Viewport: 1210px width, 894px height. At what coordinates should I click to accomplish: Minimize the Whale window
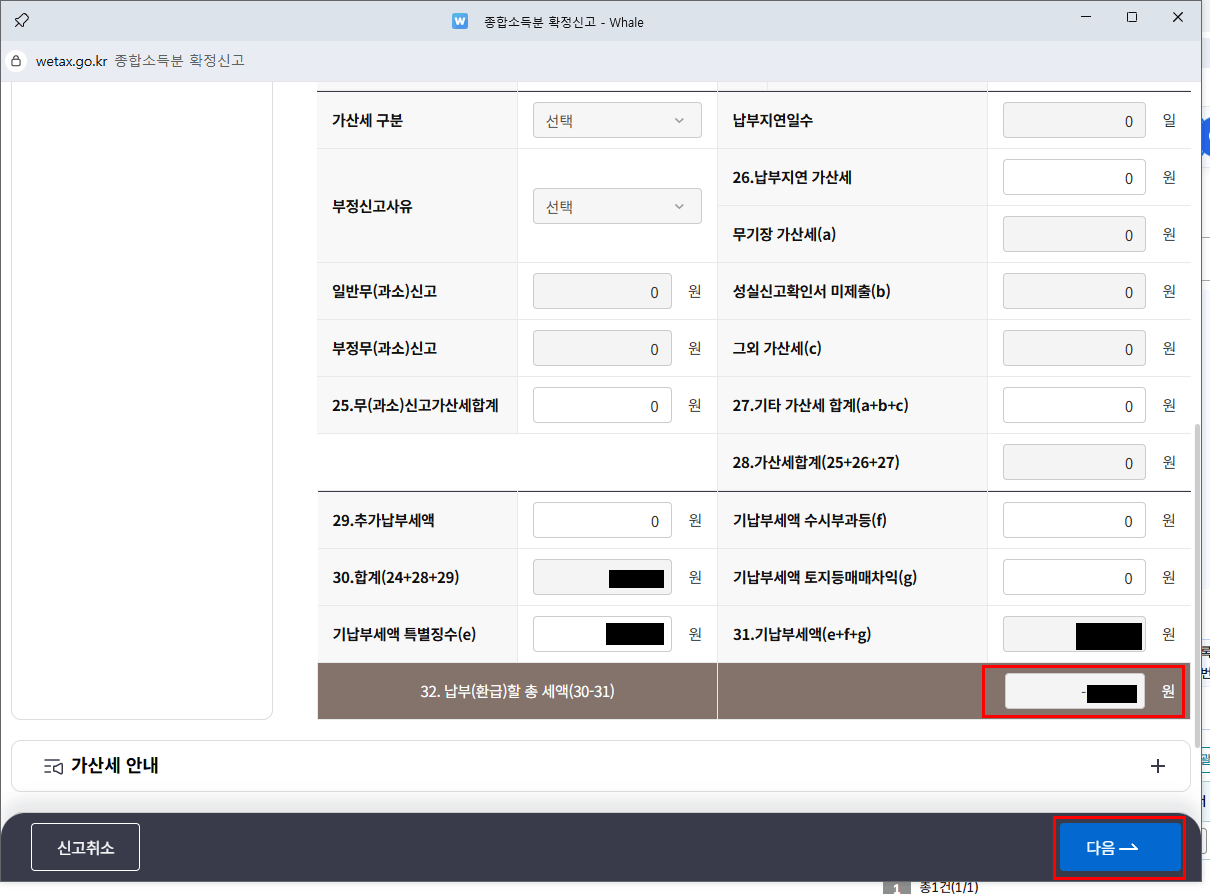click(x=1084, y=17)
